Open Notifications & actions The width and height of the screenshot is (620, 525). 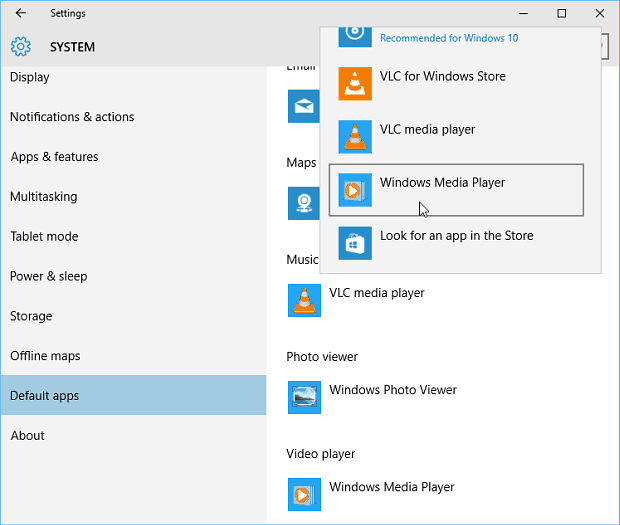click(x=133, y=117)
